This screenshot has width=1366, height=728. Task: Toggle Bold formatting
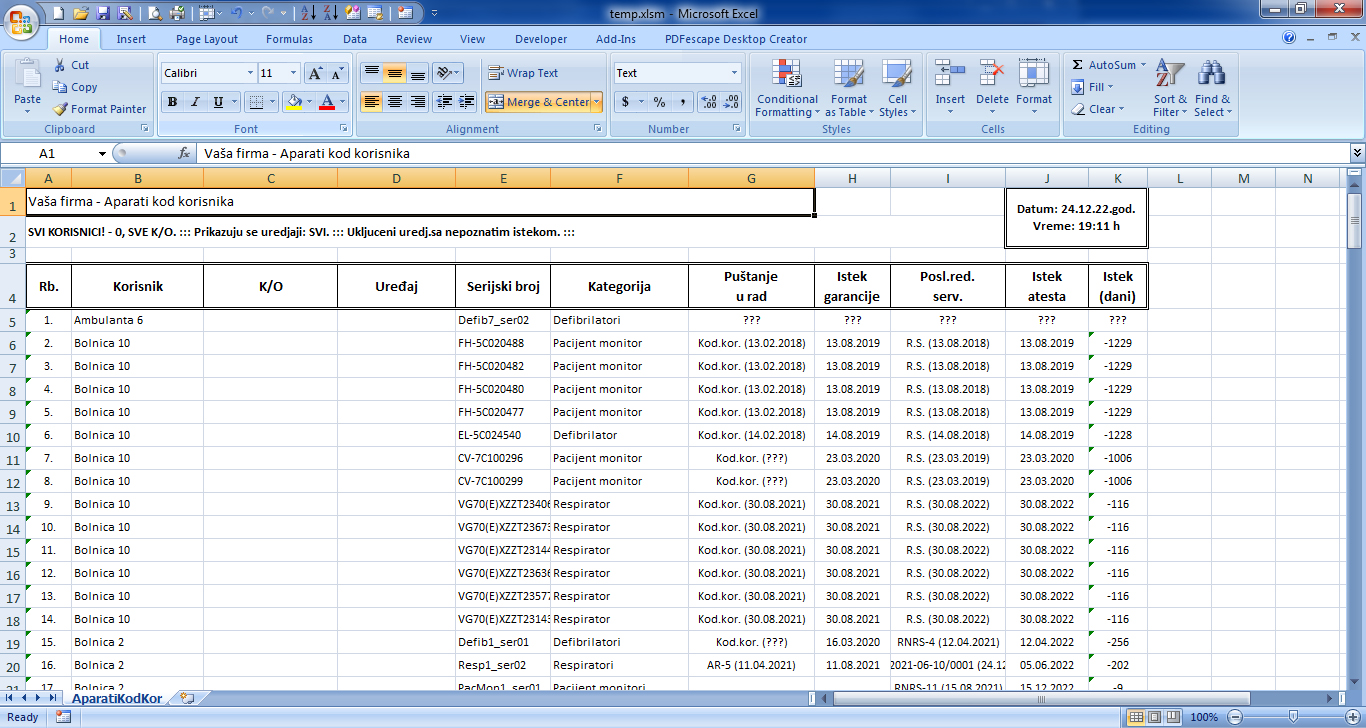point(172,102)
